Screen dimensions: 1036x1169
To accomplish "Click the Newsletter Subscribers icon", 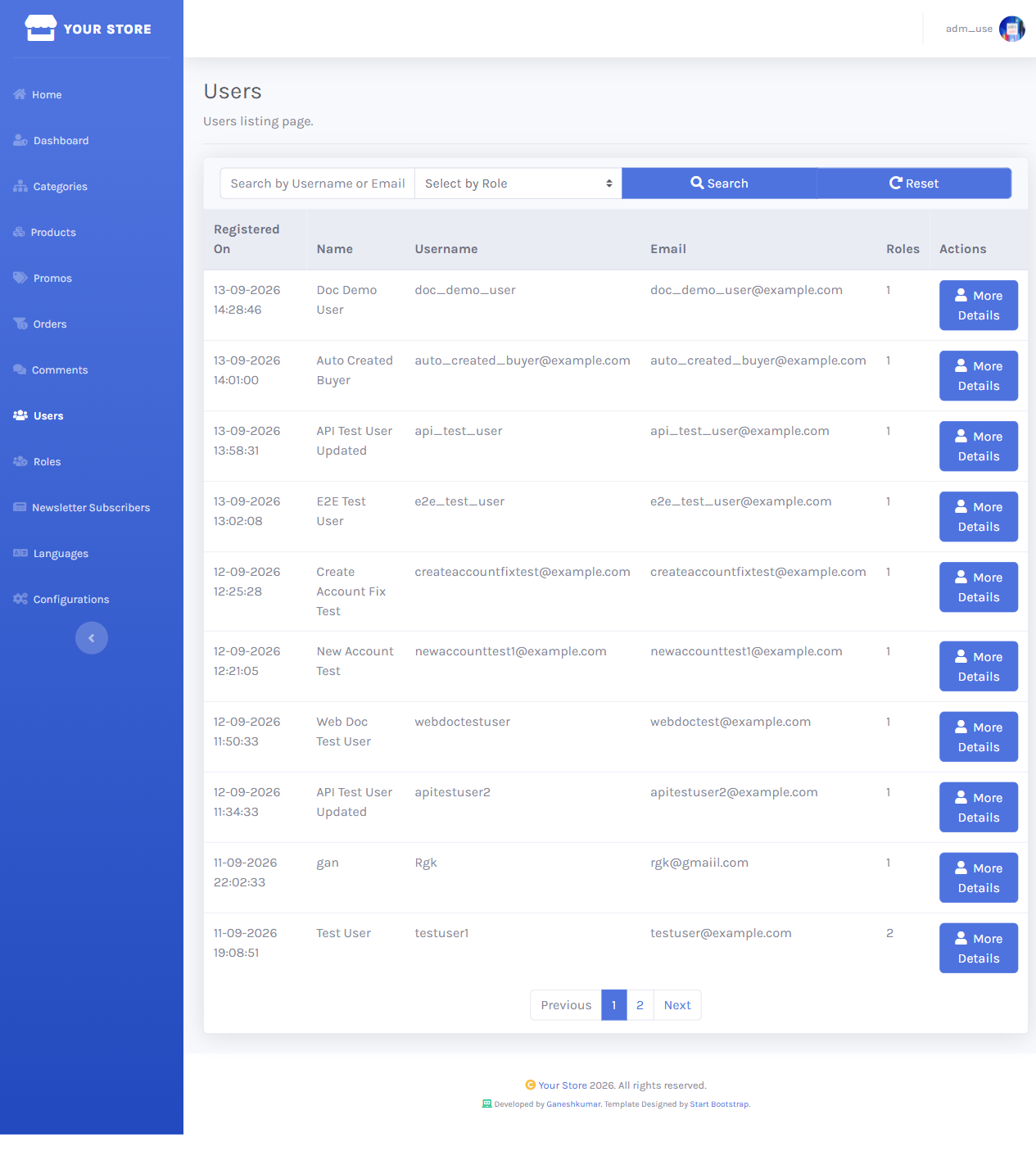I will [x=20, y=507].
